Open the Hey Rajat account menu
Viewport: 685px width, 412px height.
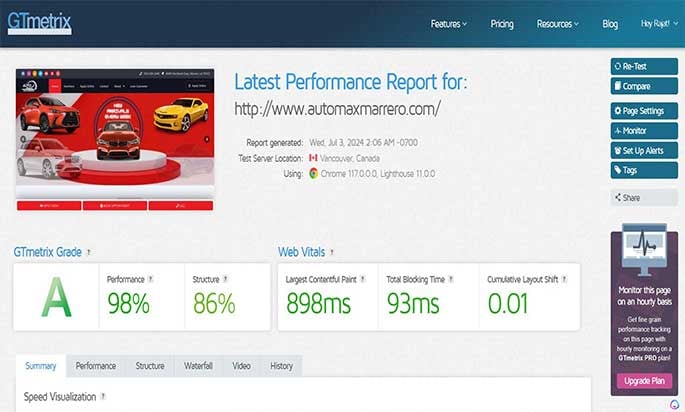(x=659, y=24)
